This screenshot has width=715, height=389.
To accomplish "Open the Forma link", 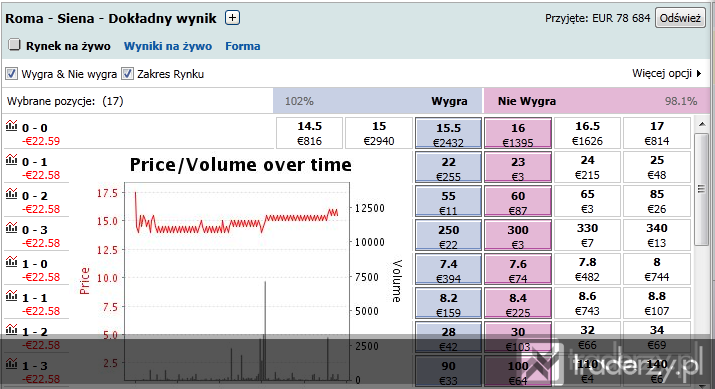I will tap(243, 46).
